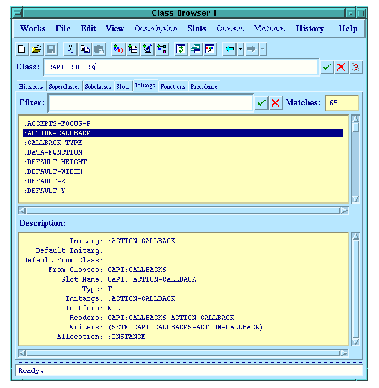
Task: Click the icon right of Class red X
Action: pyautogui.click(x=356, y=67)
